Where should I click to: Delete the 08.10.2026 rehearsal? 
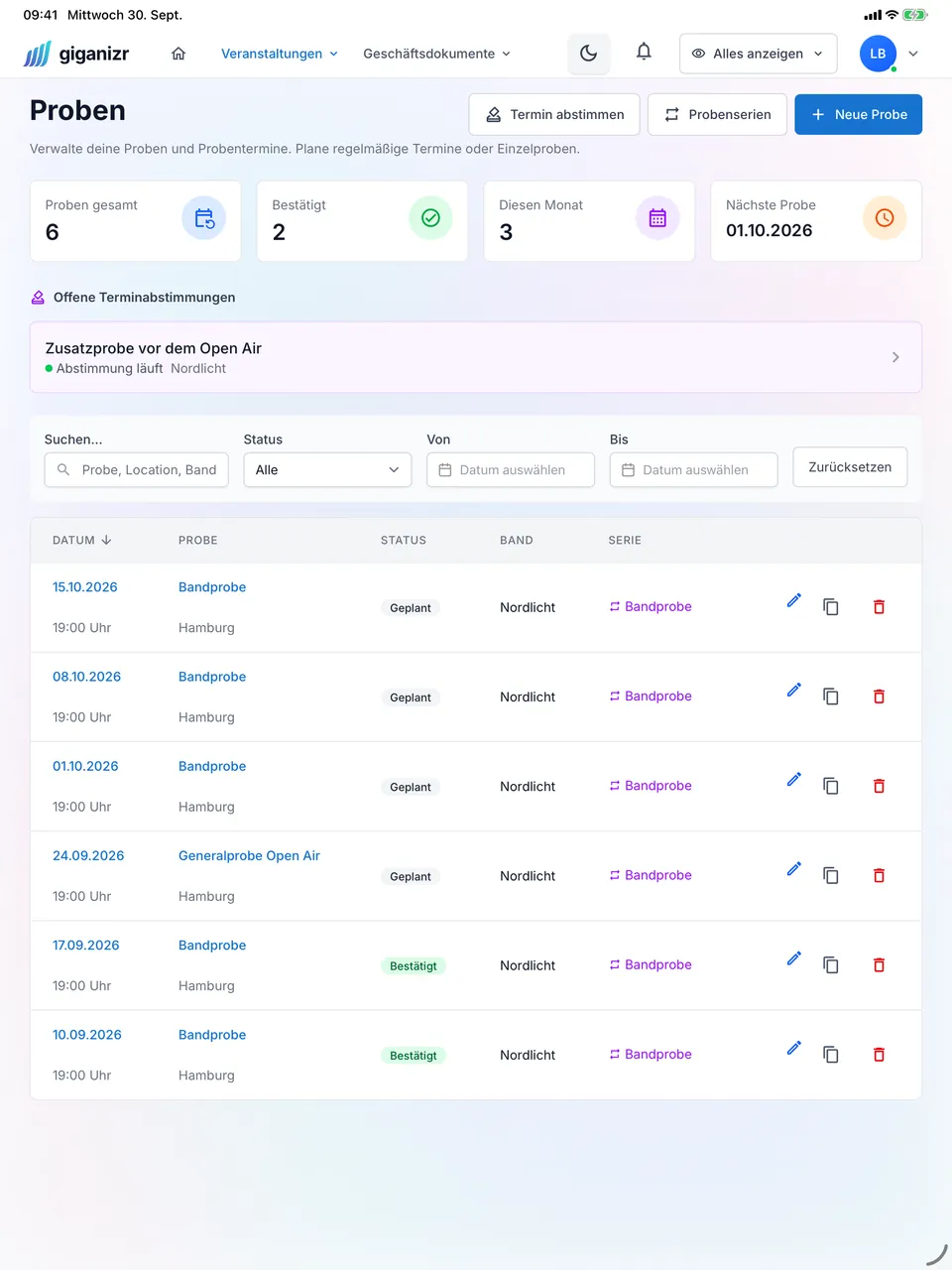[879, 697]
